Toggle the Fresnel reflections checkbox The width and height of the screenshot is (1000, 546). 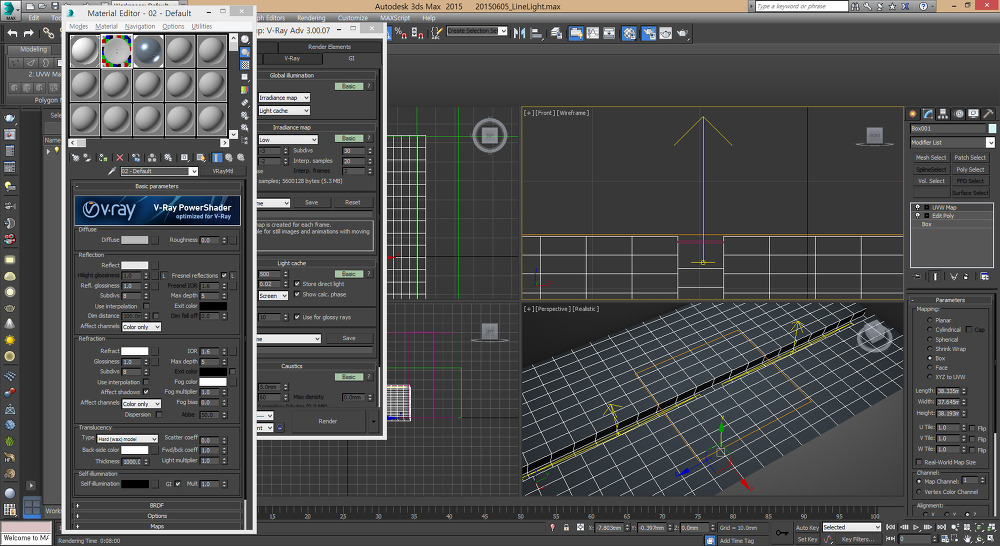click(224, 275)
